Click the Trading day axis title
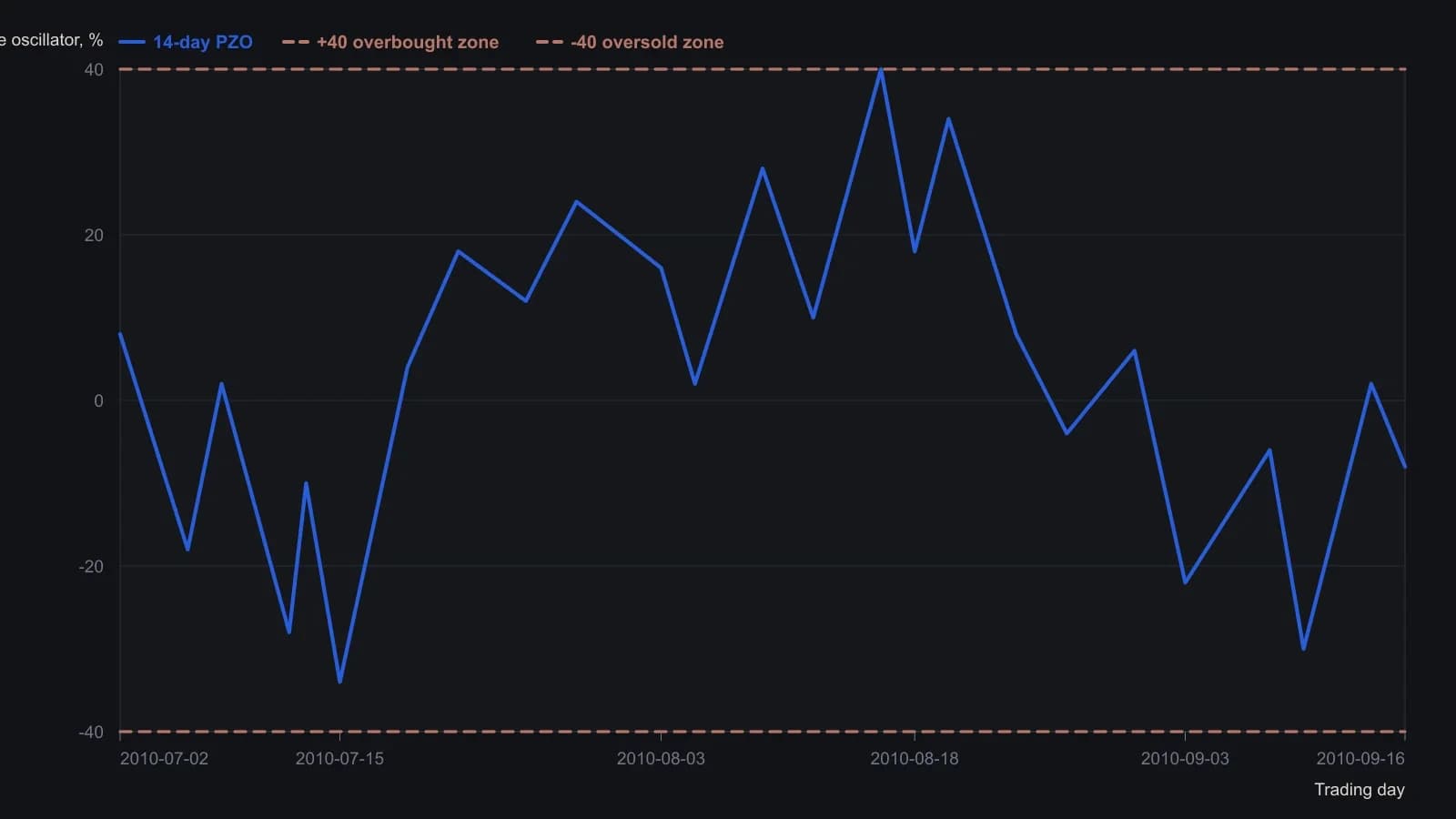This screenshot has width=1456, height=819. [1360, 789]
